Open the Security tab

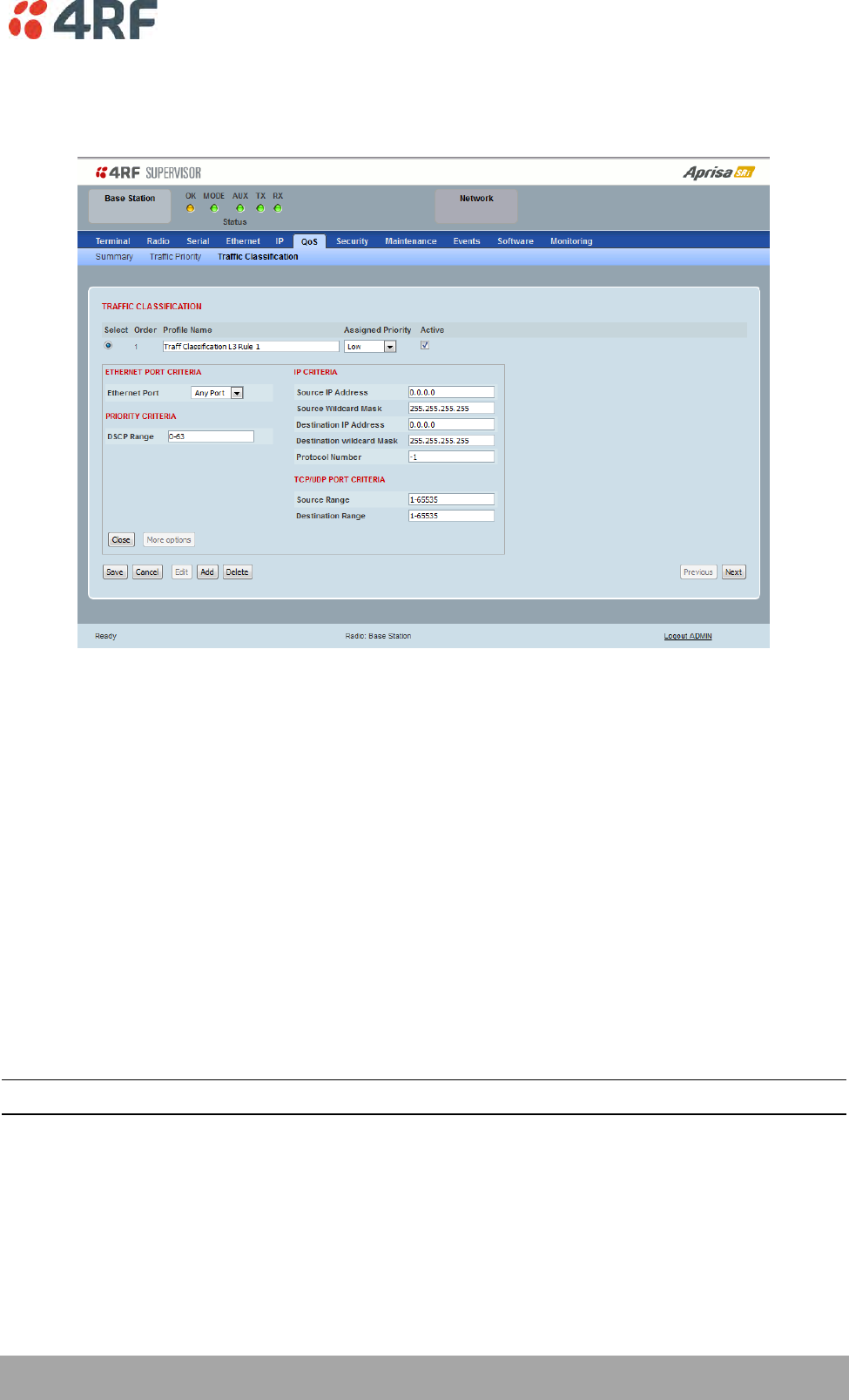click(352, 241)
